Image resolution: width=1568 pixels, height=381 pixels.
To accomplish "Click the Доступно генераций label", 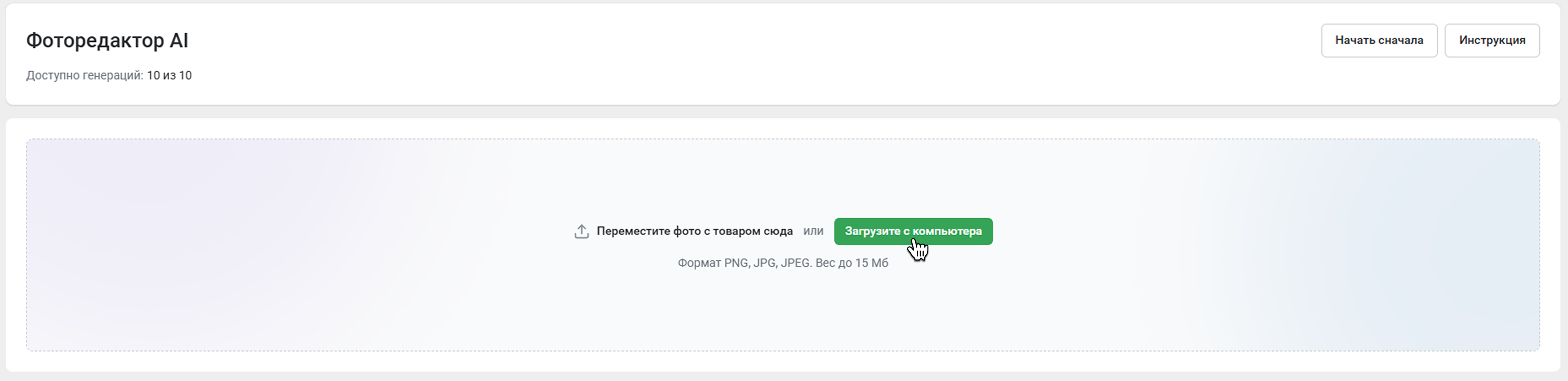I will click(84, 76).
